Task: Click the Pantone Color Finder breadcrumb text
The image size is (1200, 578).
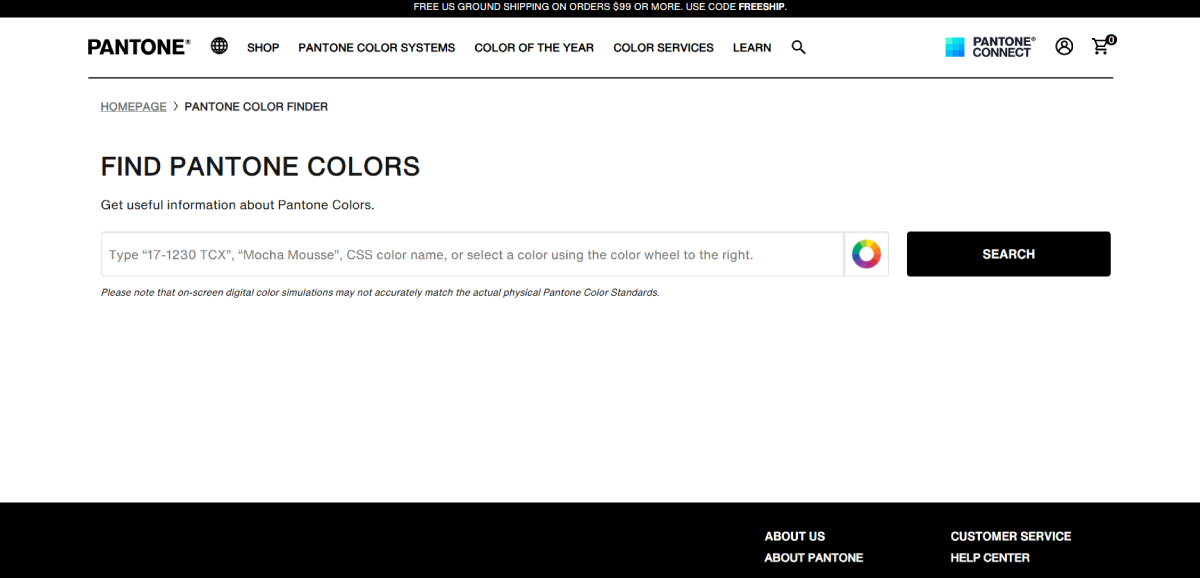Action: click(x=256, y=107)
